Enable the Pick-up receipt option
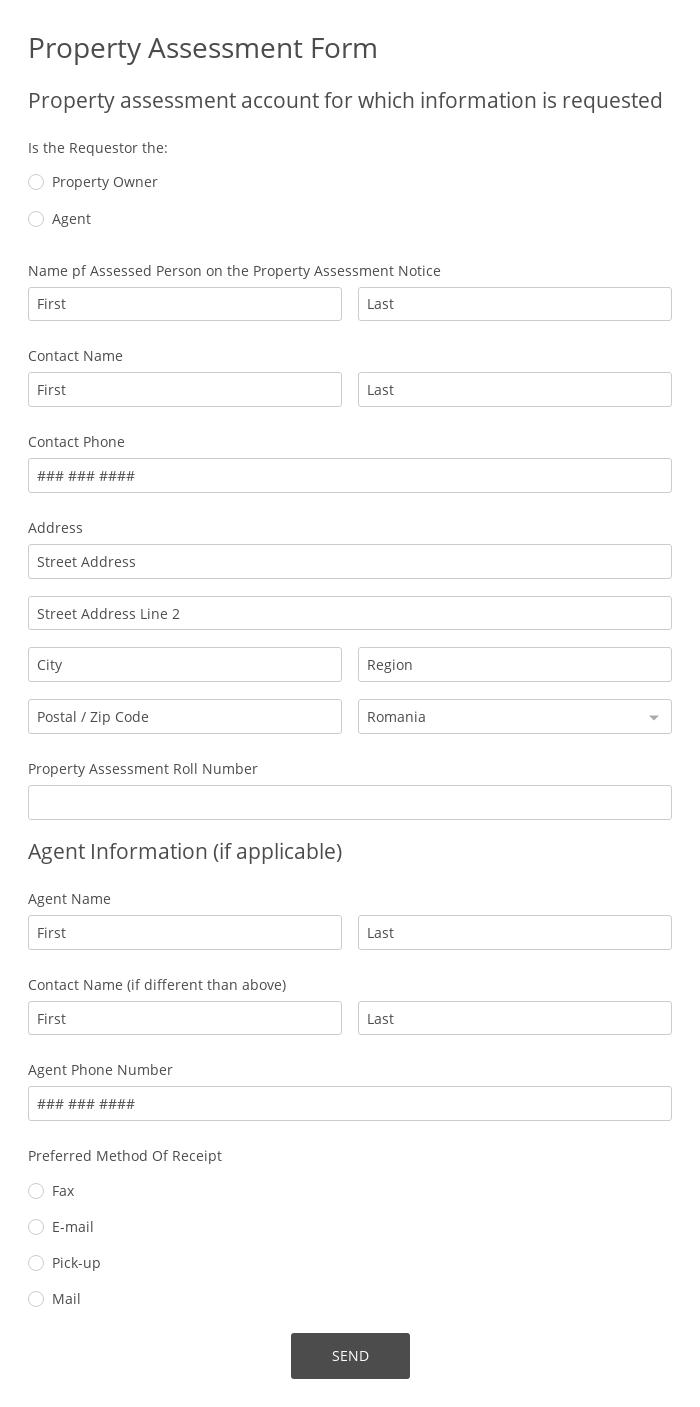700x1407 pixels. (x=36, y=1263)
